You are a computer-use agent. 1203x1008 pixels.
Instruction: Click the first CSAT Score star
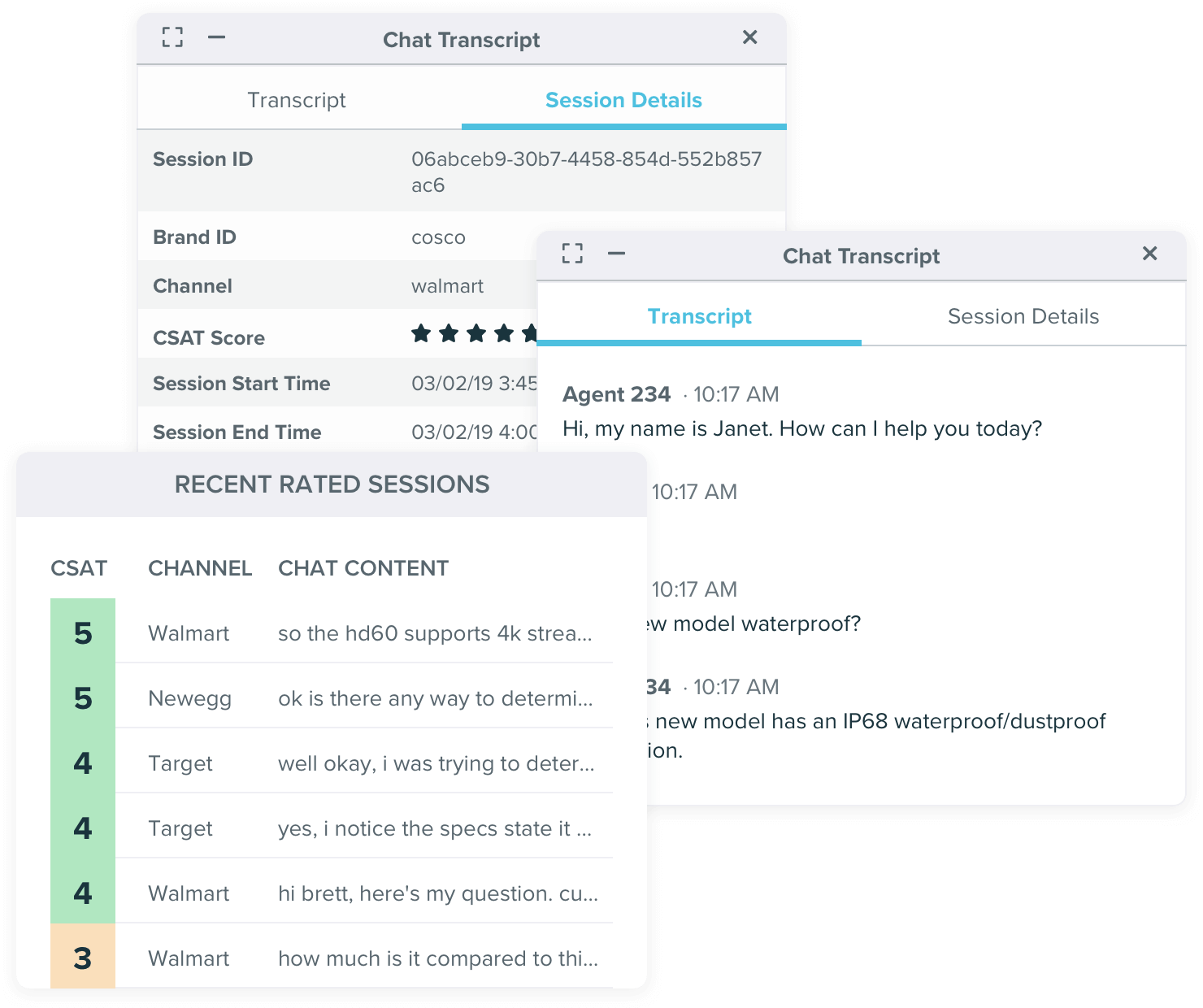coord(421,333)
